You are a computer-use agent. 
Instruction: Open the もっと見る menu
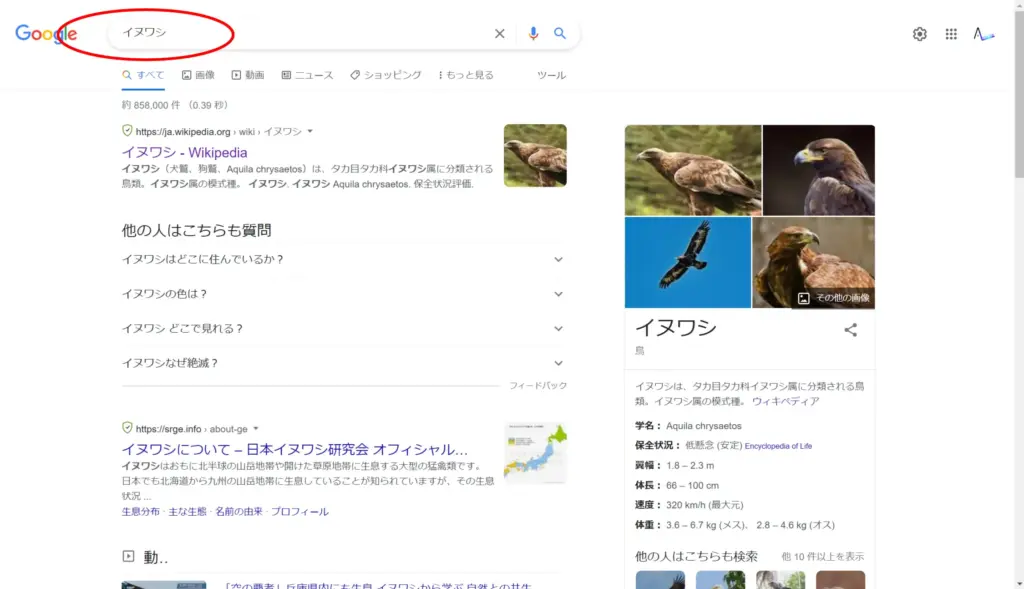click(x=466, y=75)
